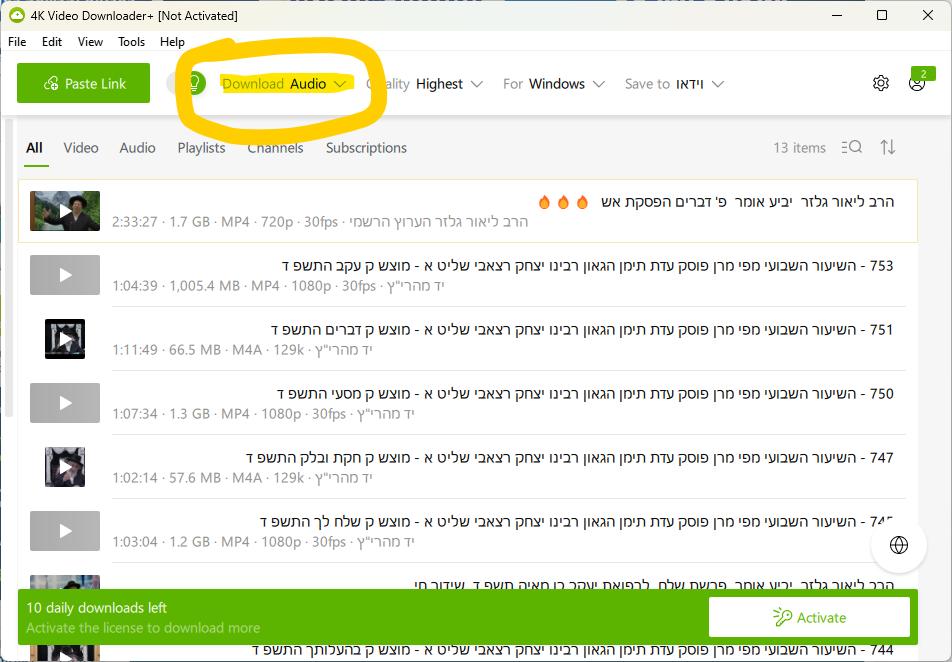952x662 pixels.
Task: Click the 10 daily downloads left notice
Action: click(97, 608)
